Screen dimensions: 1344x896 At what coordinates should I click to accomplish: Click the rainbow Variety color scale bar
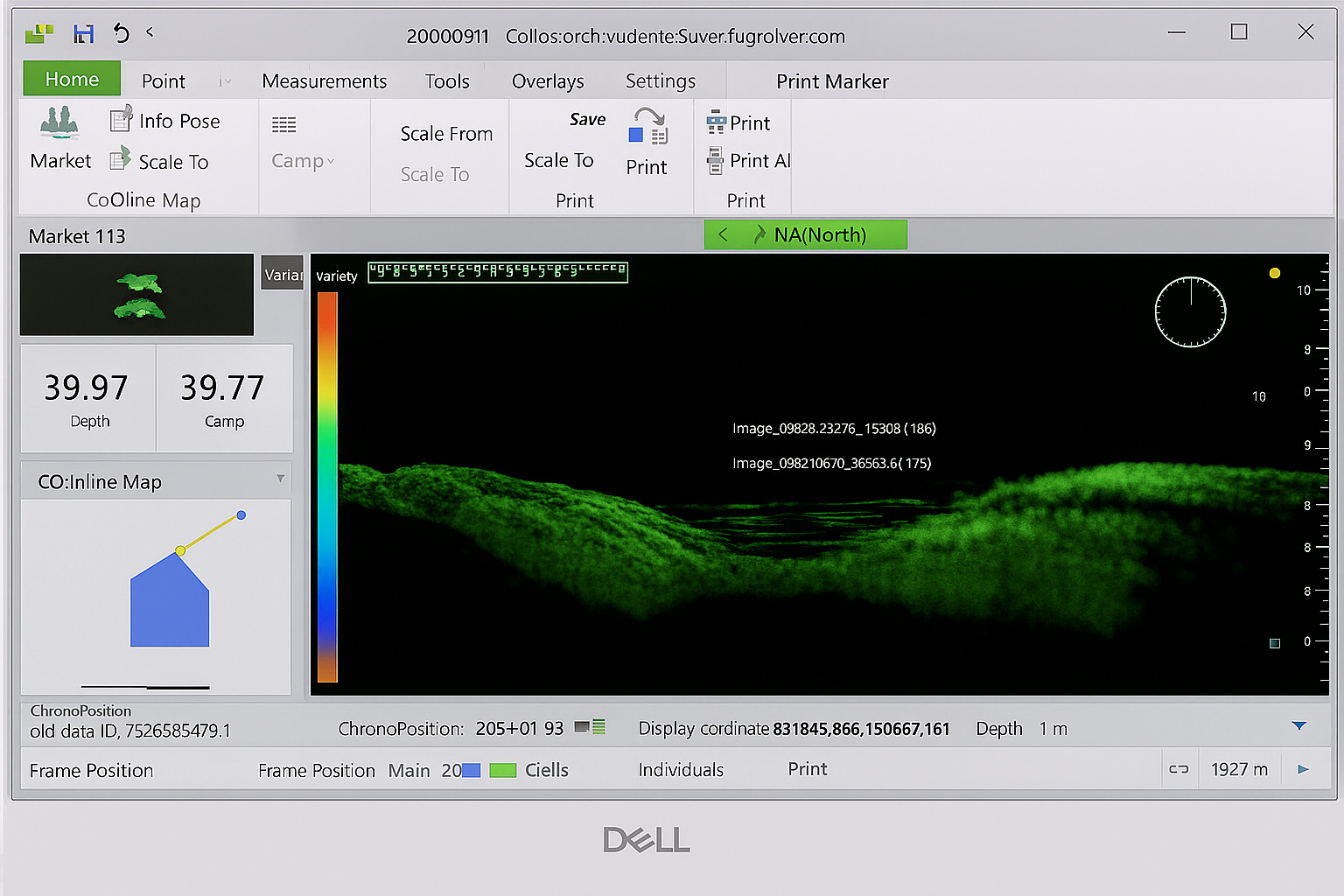coord(327,486)
